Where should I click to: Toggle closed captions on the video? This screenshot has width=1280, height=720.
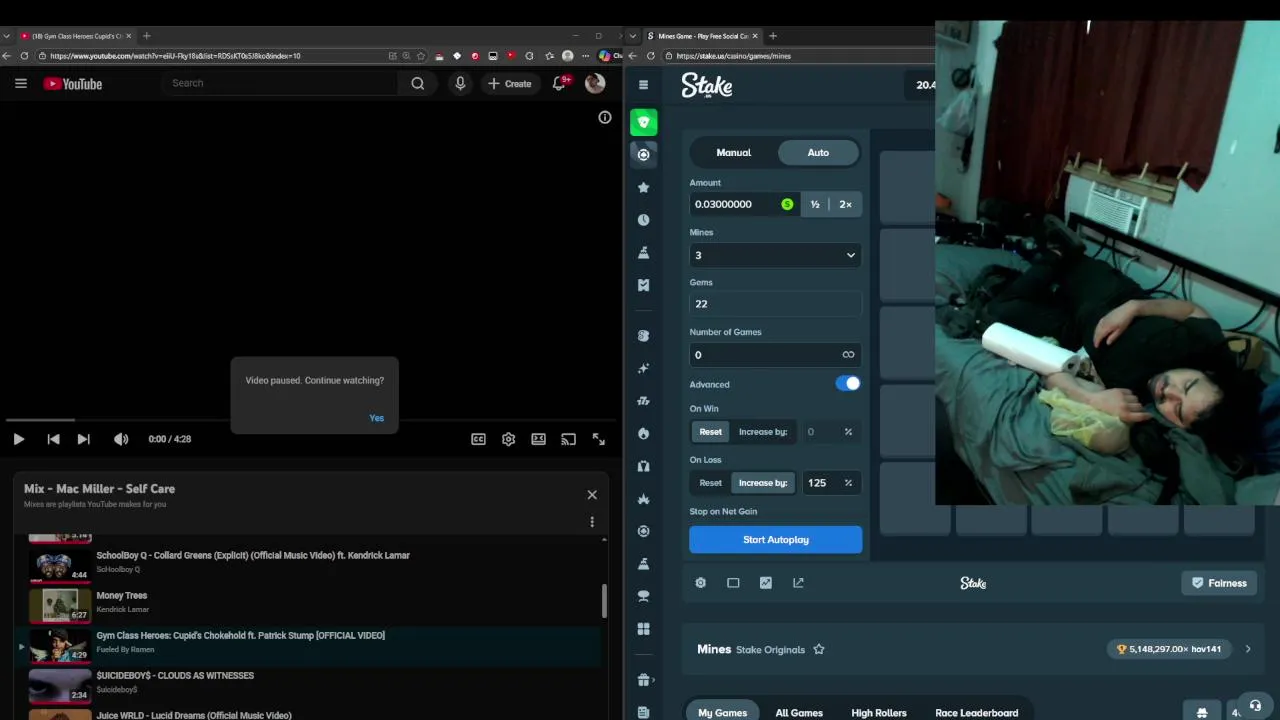click(x=479, y=439)
